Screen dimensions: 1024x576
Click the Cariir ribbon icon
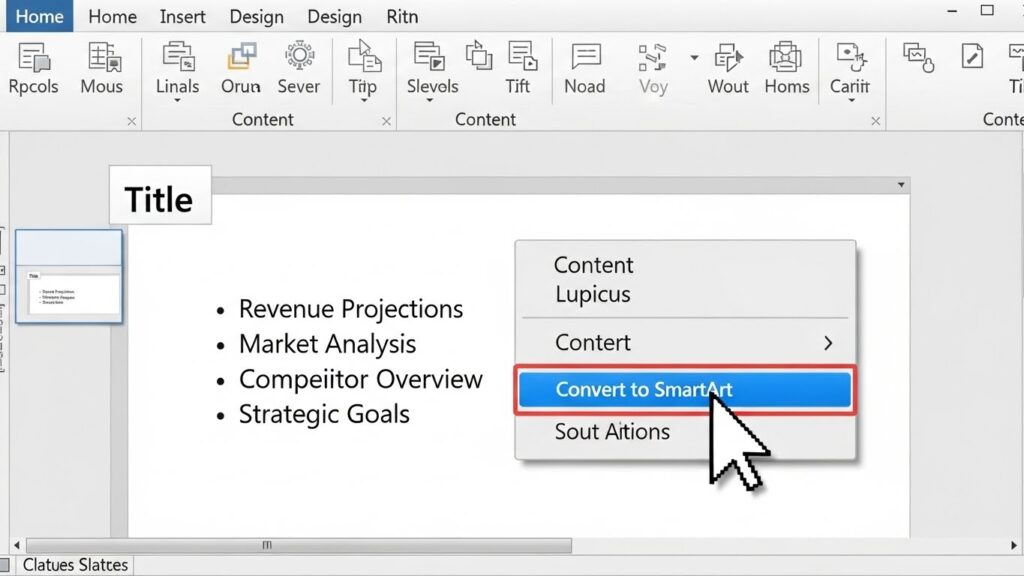point(850,57)
